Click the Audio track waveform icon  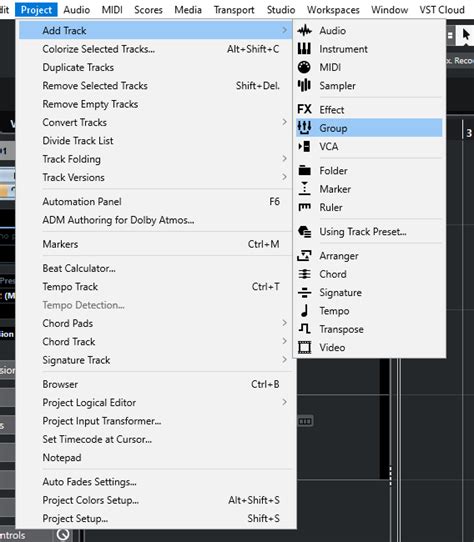304,31
